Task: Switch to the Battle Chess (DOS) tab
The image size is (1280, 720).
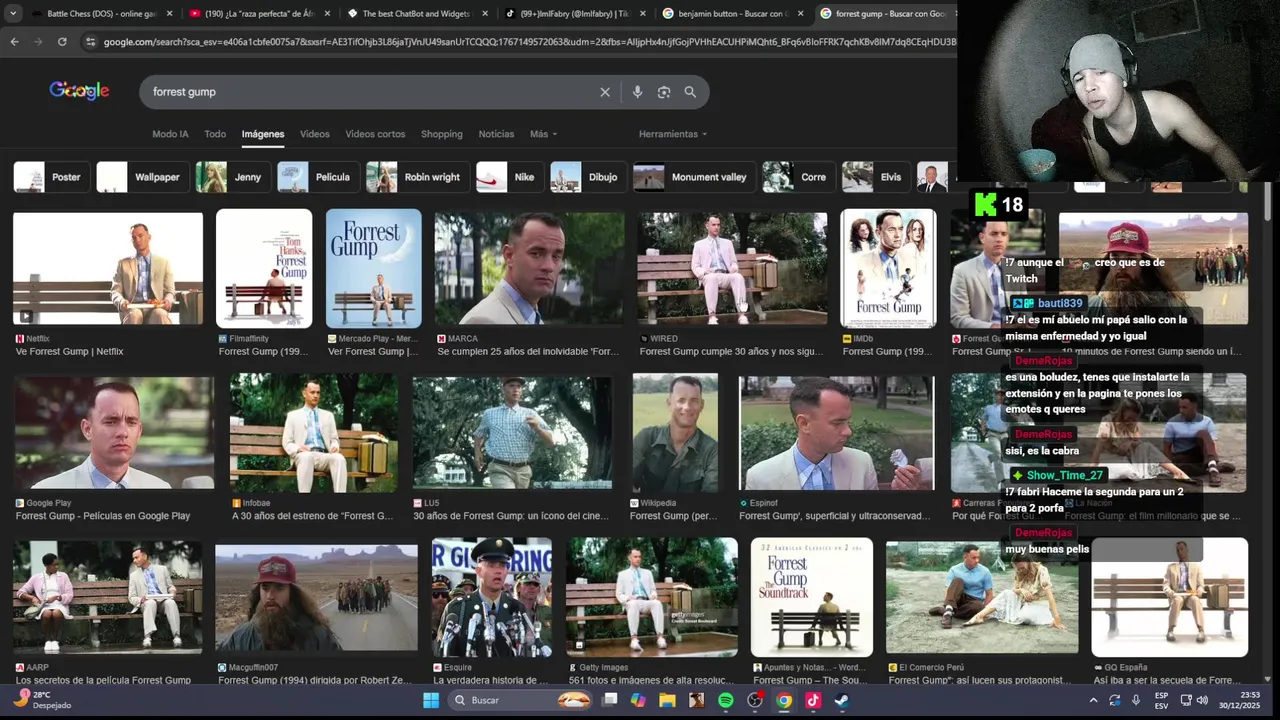Action: point(101,14)
